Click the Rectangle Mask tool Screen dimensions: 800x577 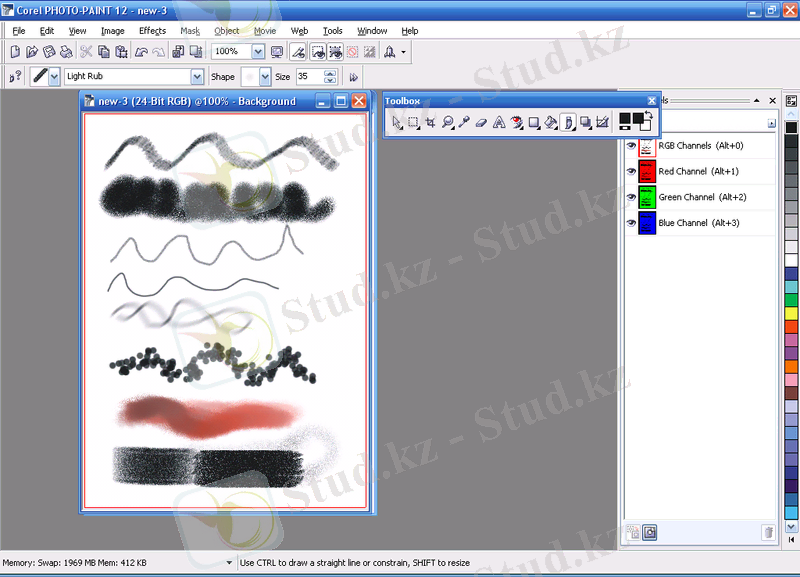tap(414, 123)
